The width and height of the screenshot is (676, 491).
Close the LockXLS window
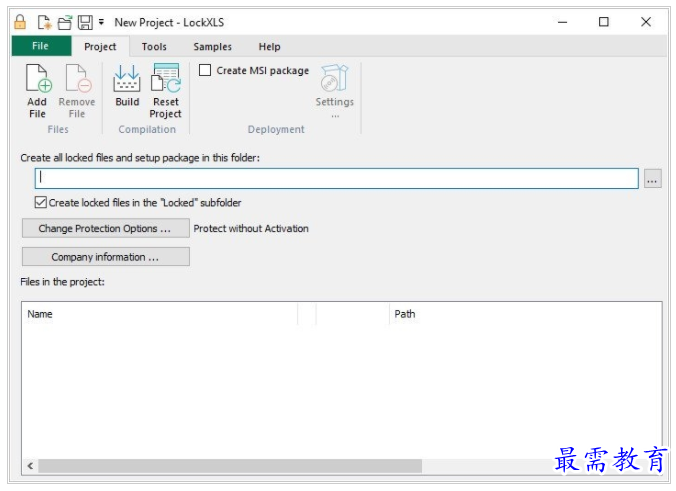click(x=645, y=22)
